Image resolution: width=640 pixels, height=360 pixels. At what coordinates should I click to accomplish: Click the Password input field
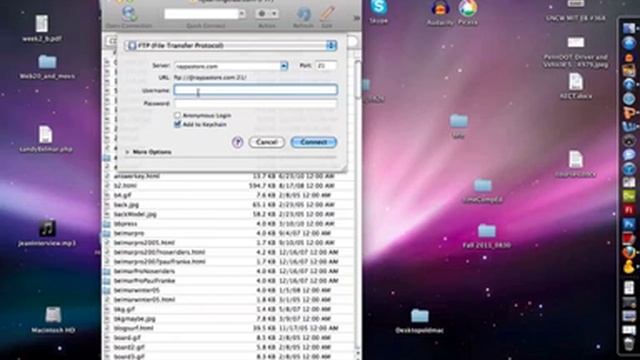(256, 104)
